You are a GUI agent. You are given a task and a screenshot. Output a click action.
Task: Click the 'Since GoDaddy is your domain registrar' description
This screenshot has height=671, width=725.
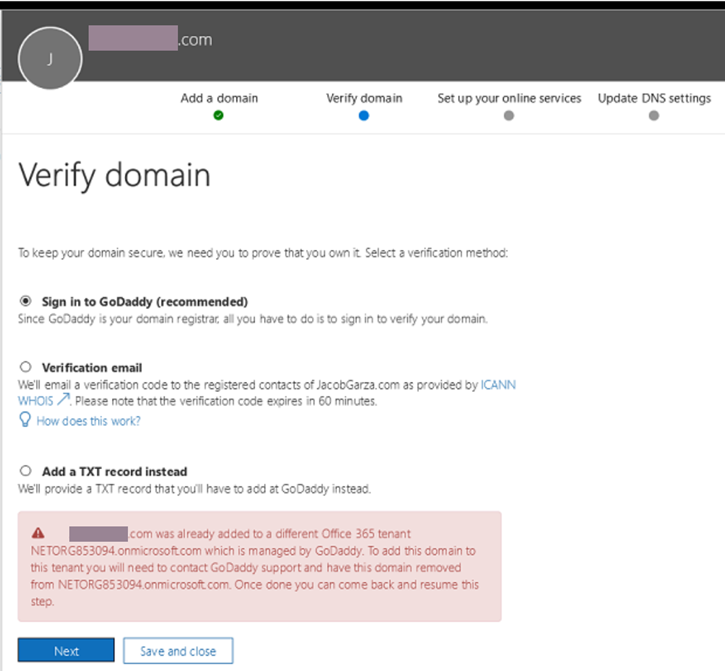coord(252,319)
